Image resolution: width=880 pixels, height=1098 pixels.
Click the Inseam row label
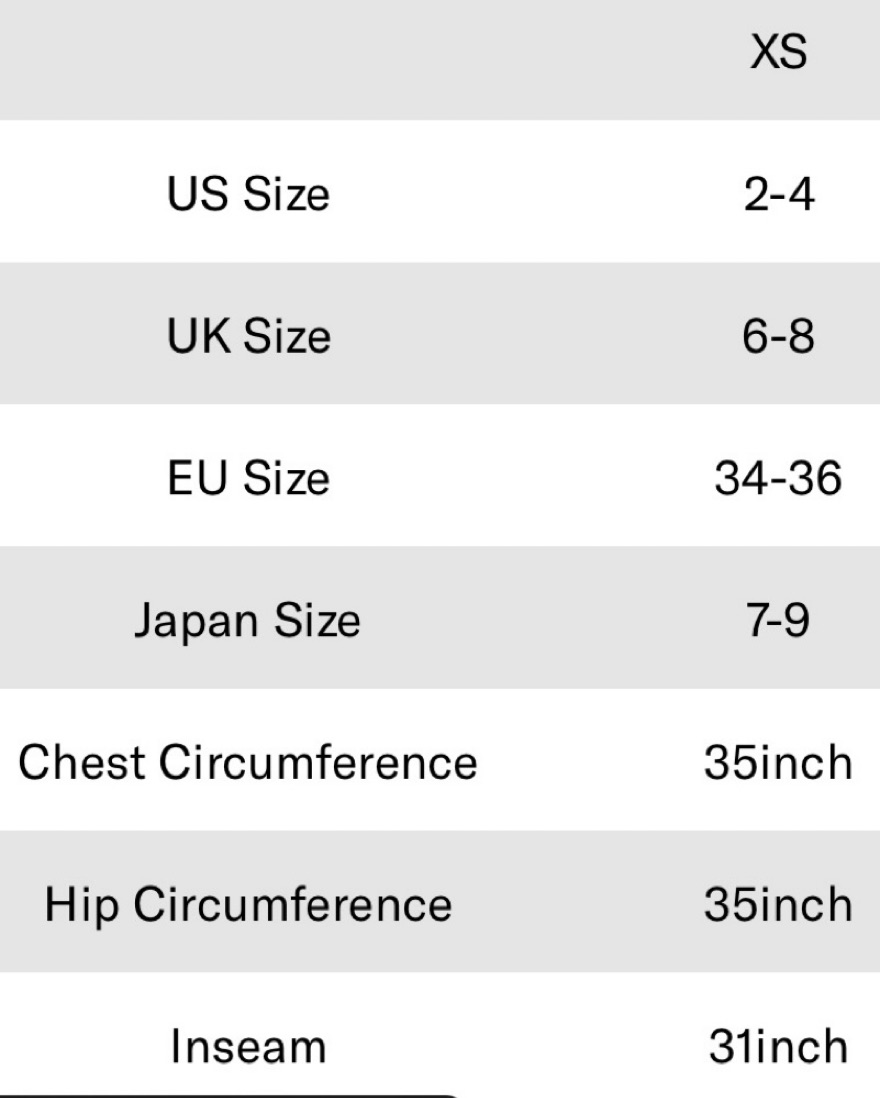pyautogui.click(x=249, y=1047)
